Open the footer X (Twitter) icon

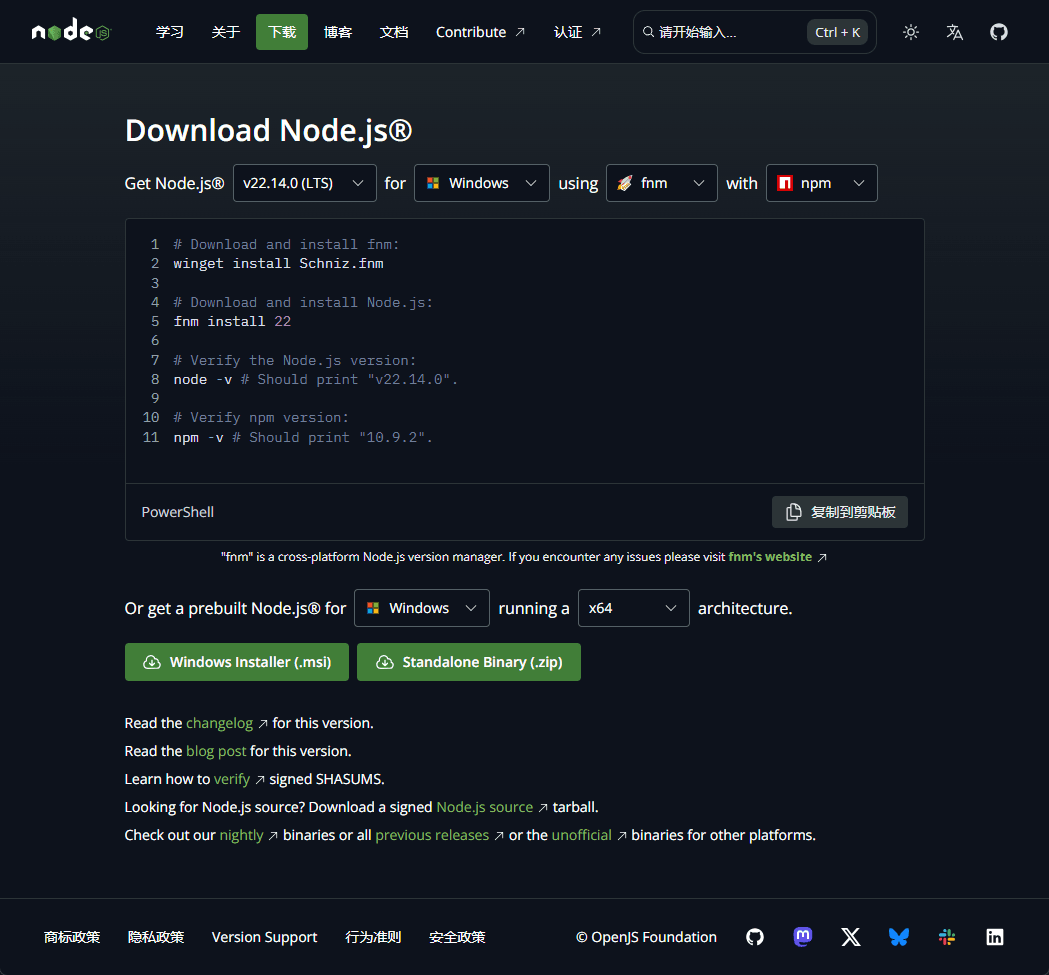pyautogui.click(x=851, y=937)
